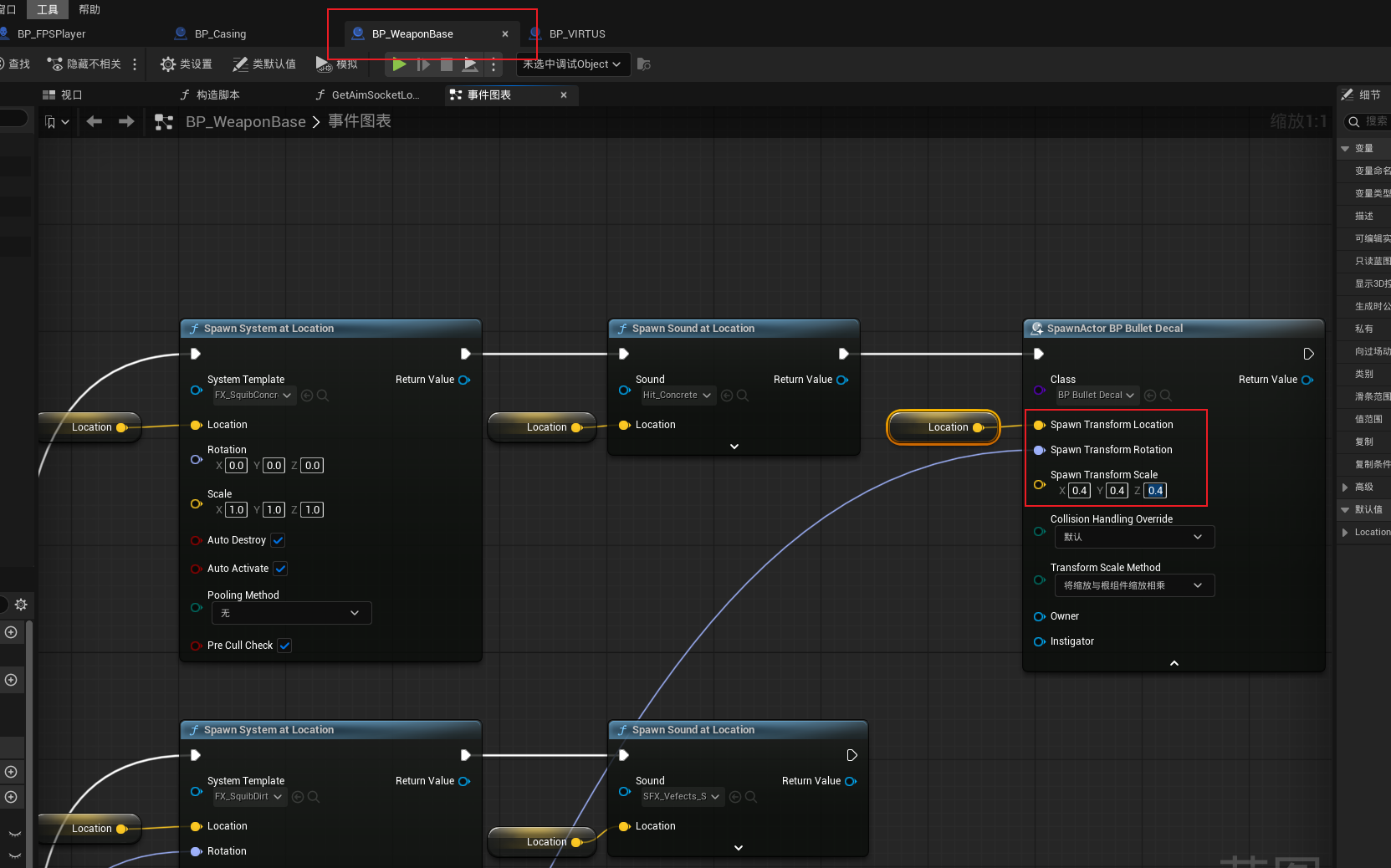Click the use-selected arrow beside SFX_Vefects_S
This screenshot has height=868, width=1391.
pos(735,797)
